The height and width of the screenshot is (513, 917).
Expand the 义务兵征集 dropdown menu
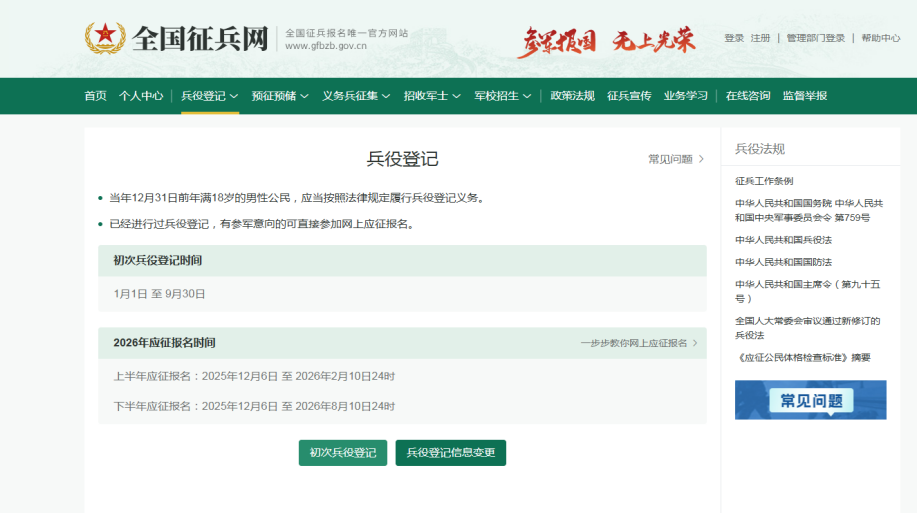pos(356,96)
